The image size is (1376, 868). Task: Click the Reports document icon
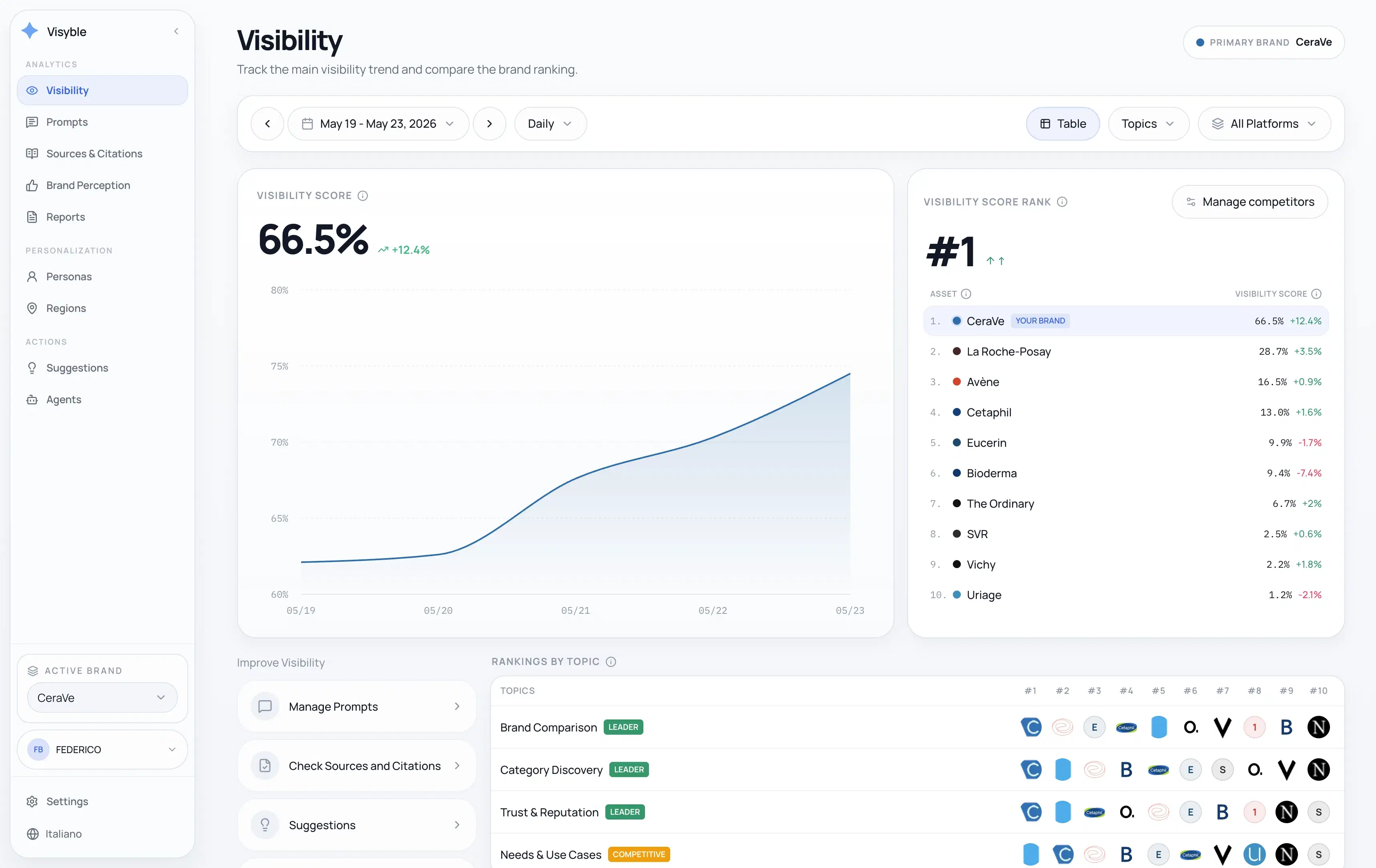(x=32, y=217)
